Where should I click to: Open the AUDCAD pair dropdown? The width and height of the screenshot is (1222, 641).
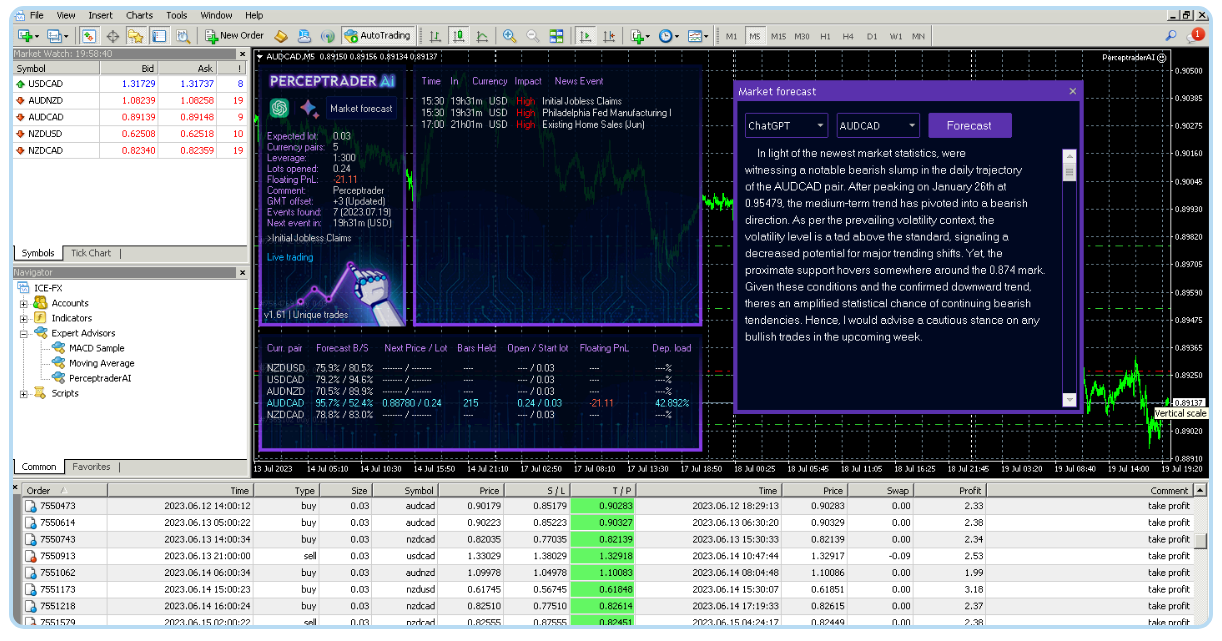pos(877,126)
